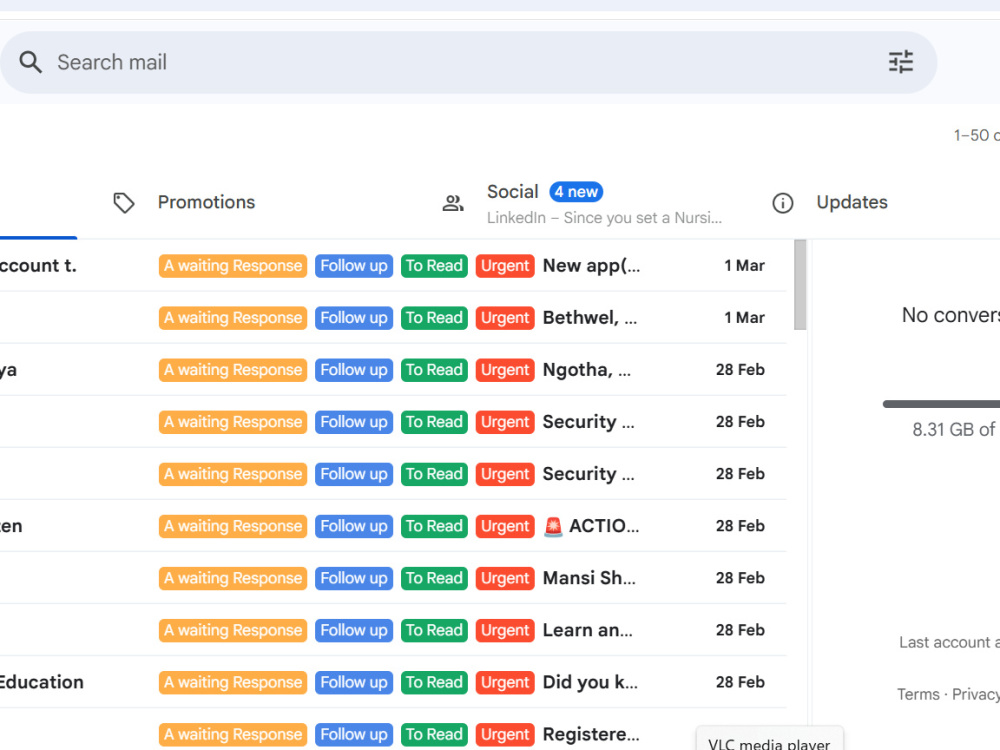Viewport: 1000px width, 750px height.
Task: Open the Terms link
Action: [918, 694]
